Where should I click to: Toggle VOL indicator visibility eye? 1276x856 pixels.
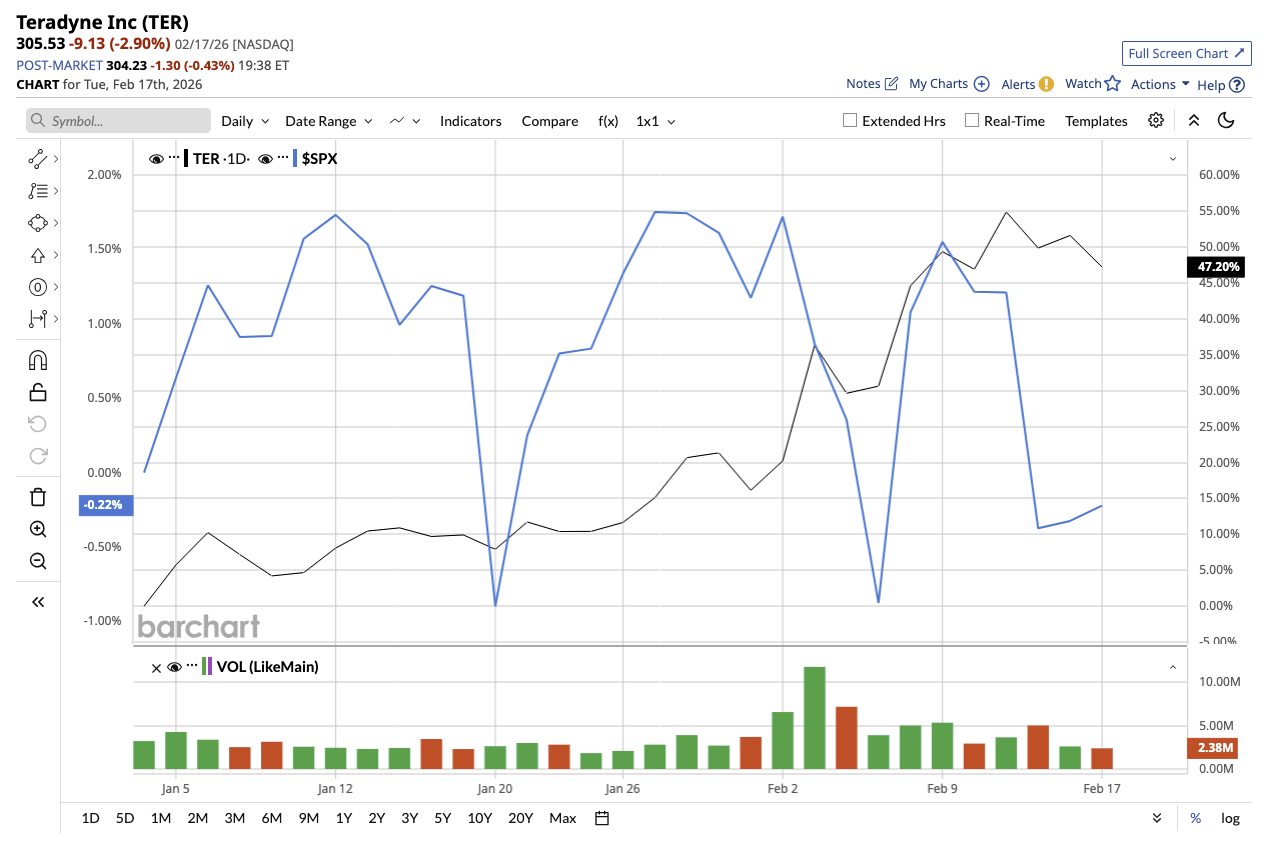point(174,667)
